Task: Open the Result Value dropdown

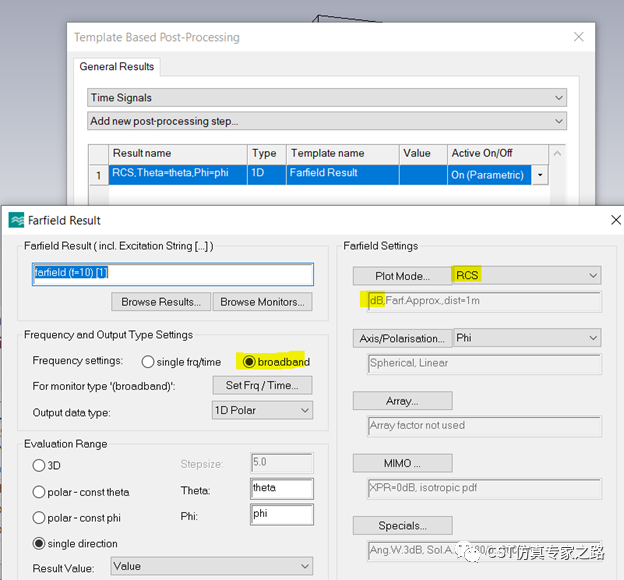Action: tap(212, 566)
